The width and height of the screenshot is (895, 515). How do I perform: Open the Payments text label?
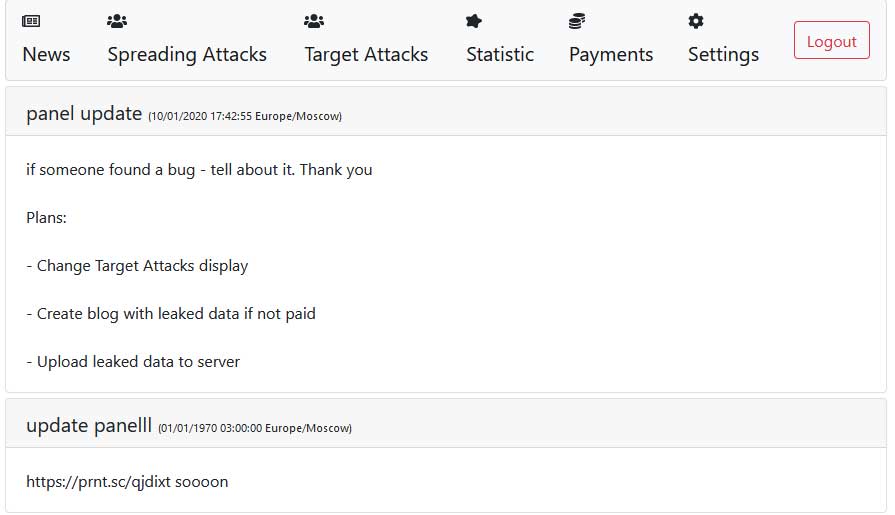tap(611, 54)
